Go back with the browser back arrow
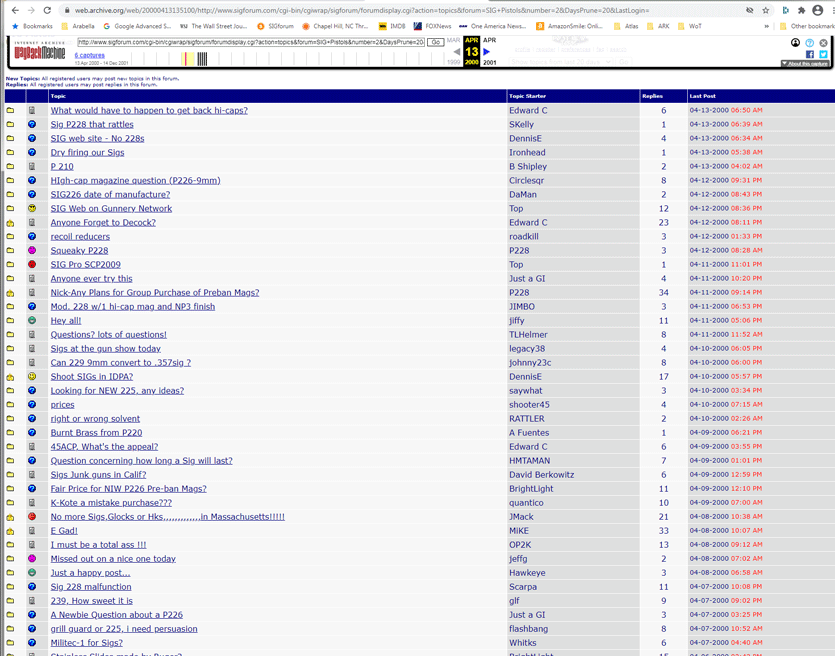The height and width of the screenshot is (656, 835). click(15, 10)
